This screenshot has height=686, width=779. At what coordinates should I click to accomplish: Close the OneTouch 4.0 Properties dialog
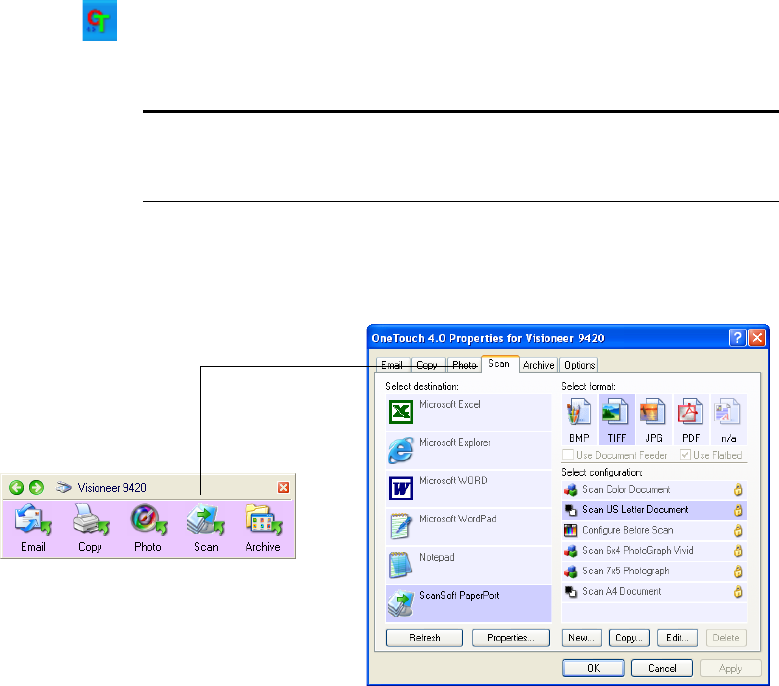coord(757,338)
